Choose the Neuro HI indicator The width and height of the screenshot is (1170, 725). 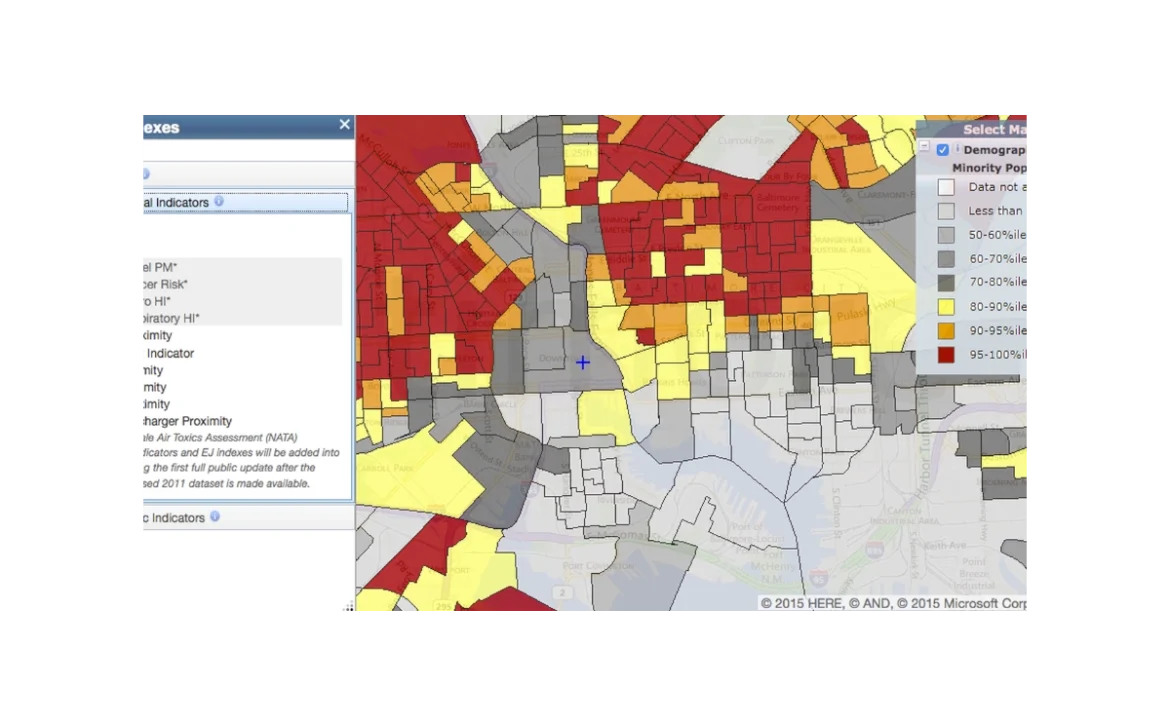[155, 301]
